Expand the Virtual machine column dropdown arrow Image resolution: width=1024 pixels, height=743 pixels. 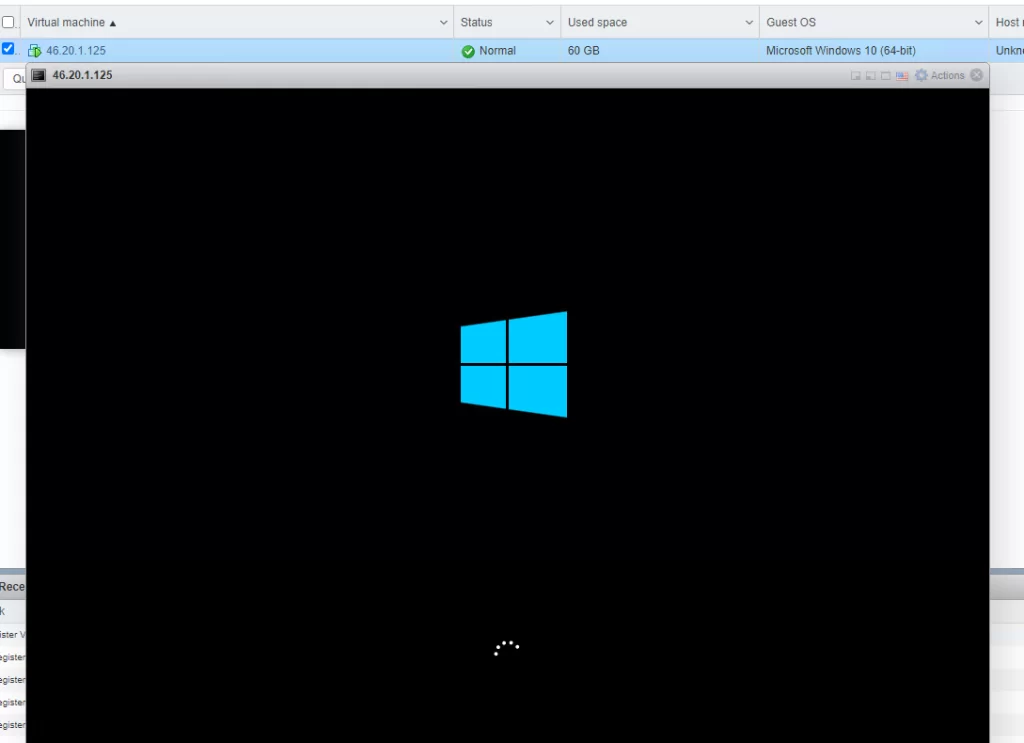pos(444,22)
